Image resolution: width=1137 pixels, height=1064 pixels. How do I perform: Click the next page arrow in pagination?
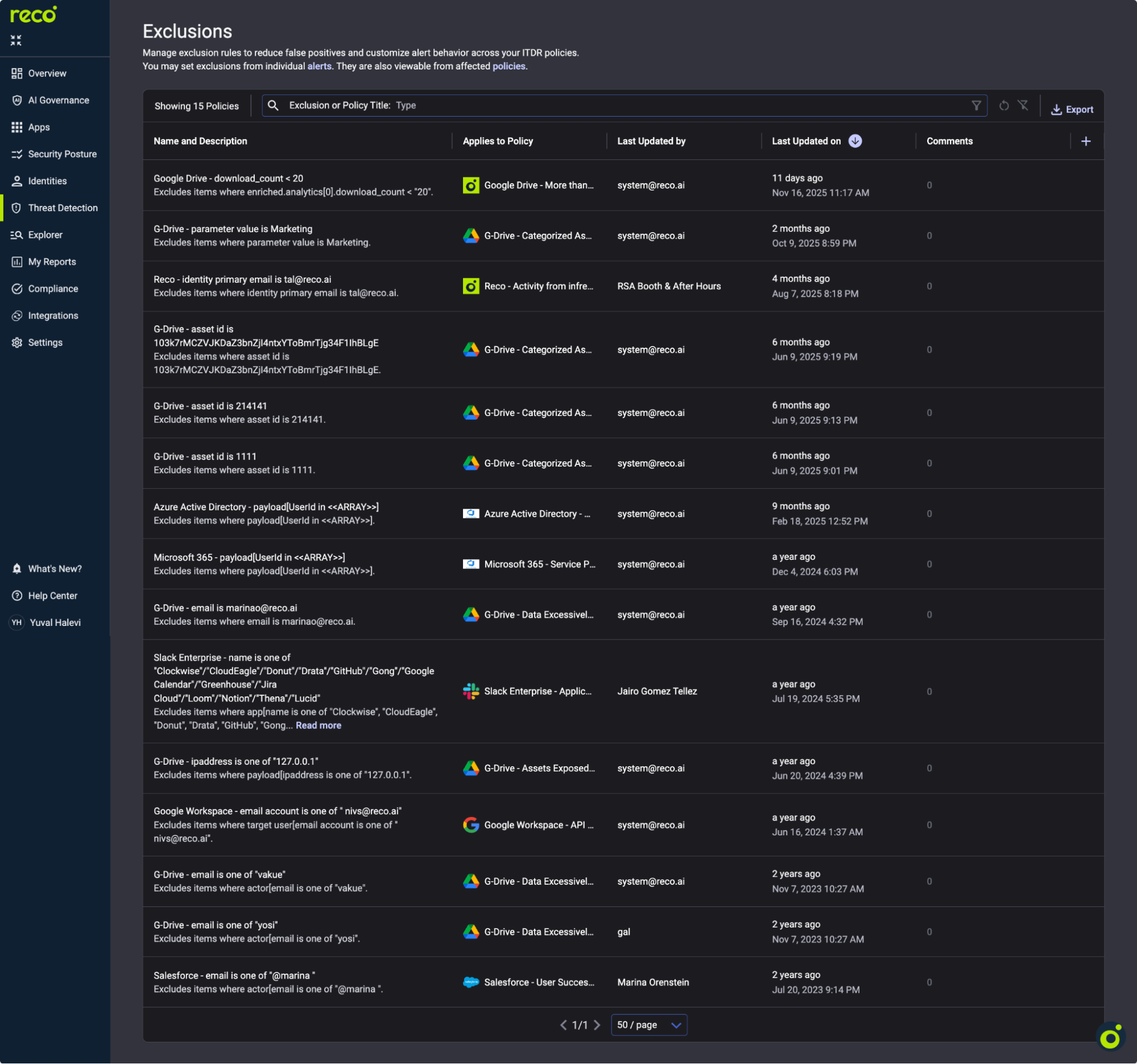click(x=598, y=1025)
